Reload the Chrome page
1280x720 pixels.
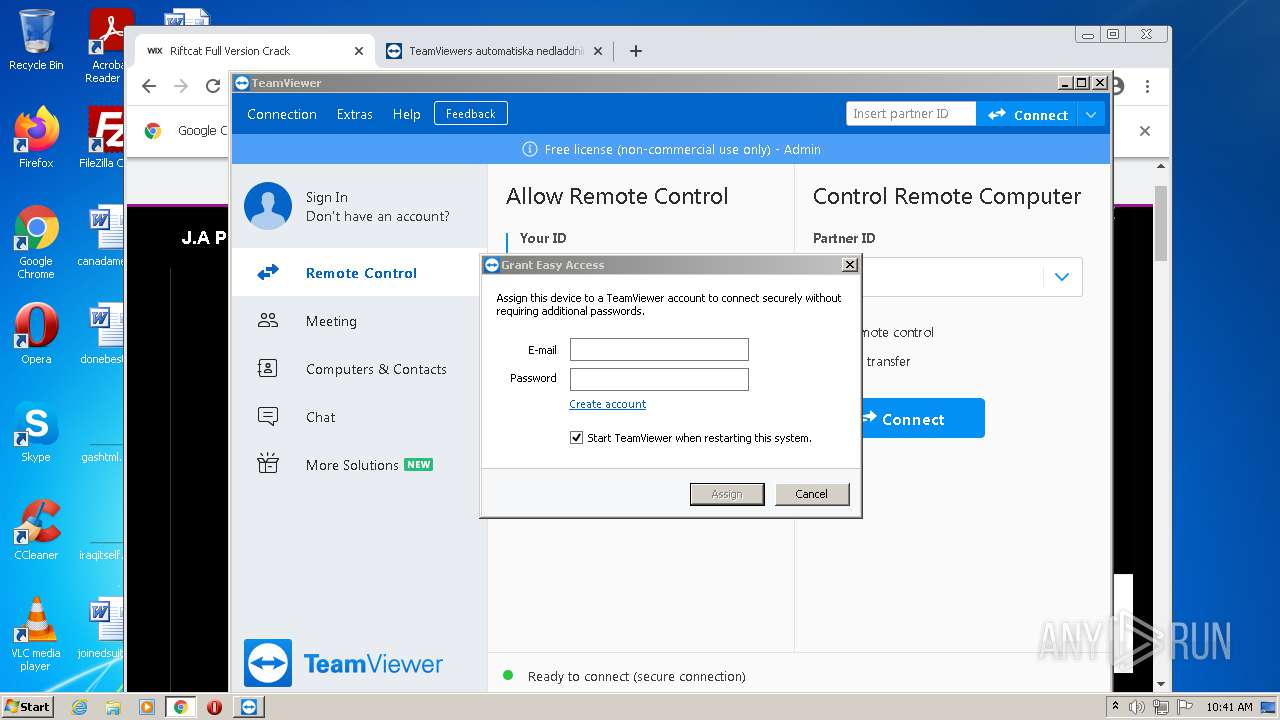[x=213, y=86]
